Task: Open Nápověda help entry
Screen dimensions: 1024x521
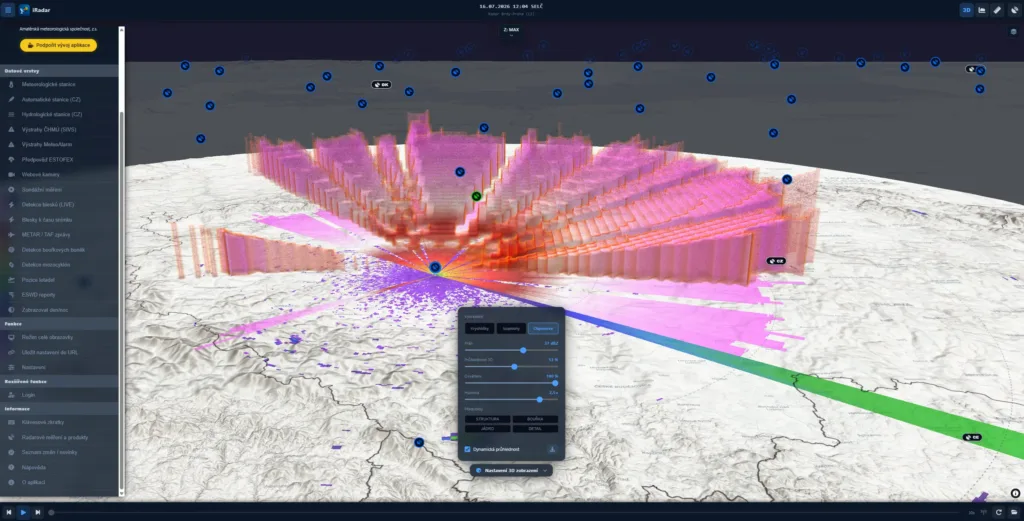Action: pyautogui.click(x=59, y=467)
